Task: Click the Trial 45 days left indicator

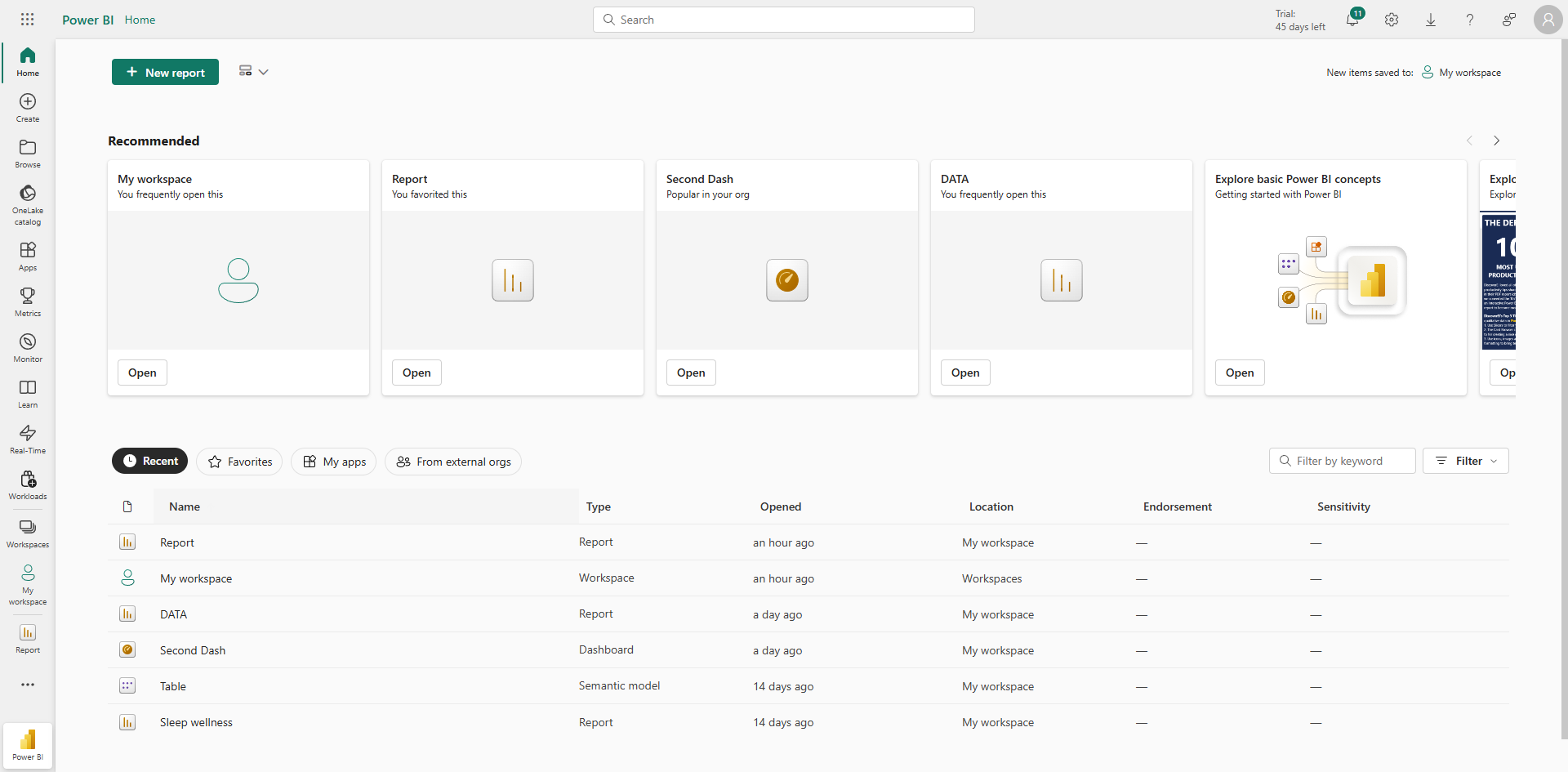Action: 1300,20
